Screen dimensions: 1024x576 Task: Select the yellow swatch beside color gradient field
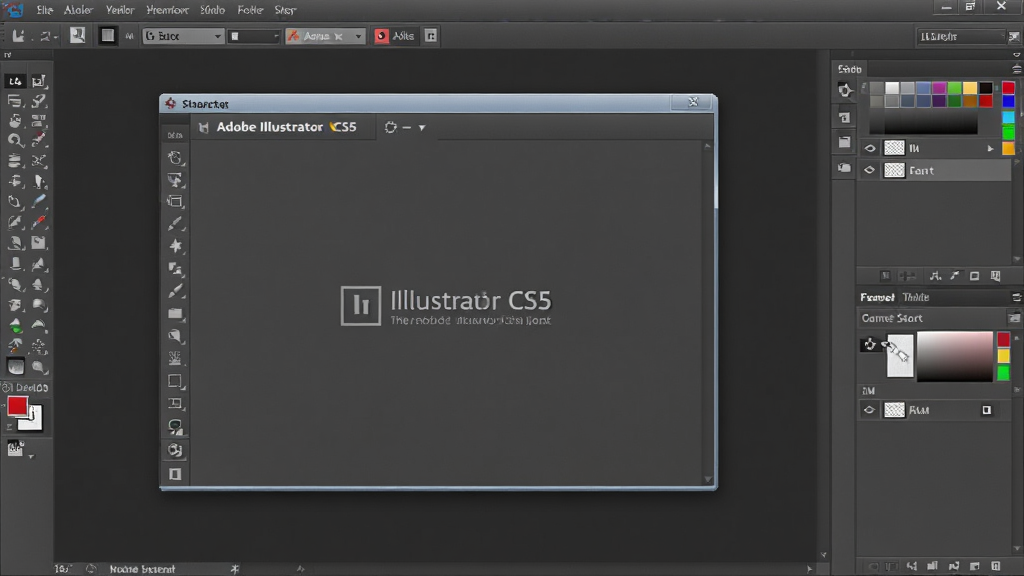(x=1003, y=356)
